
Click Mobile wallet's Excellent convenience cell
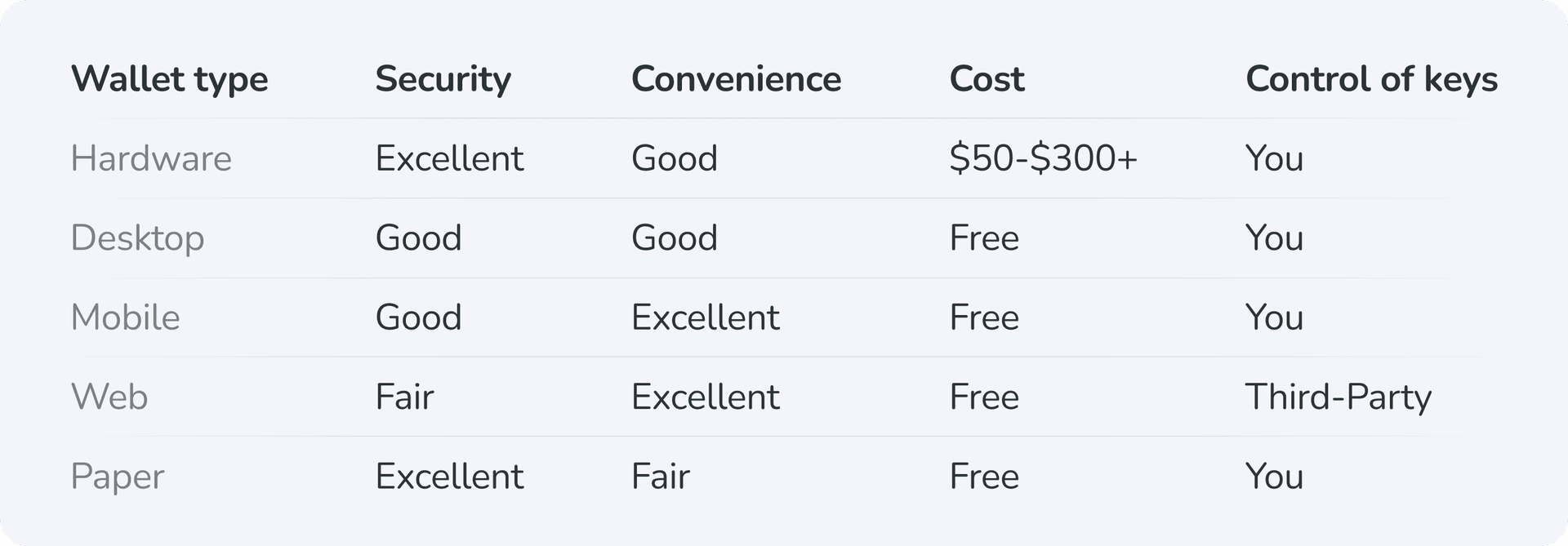click(705, 317)
